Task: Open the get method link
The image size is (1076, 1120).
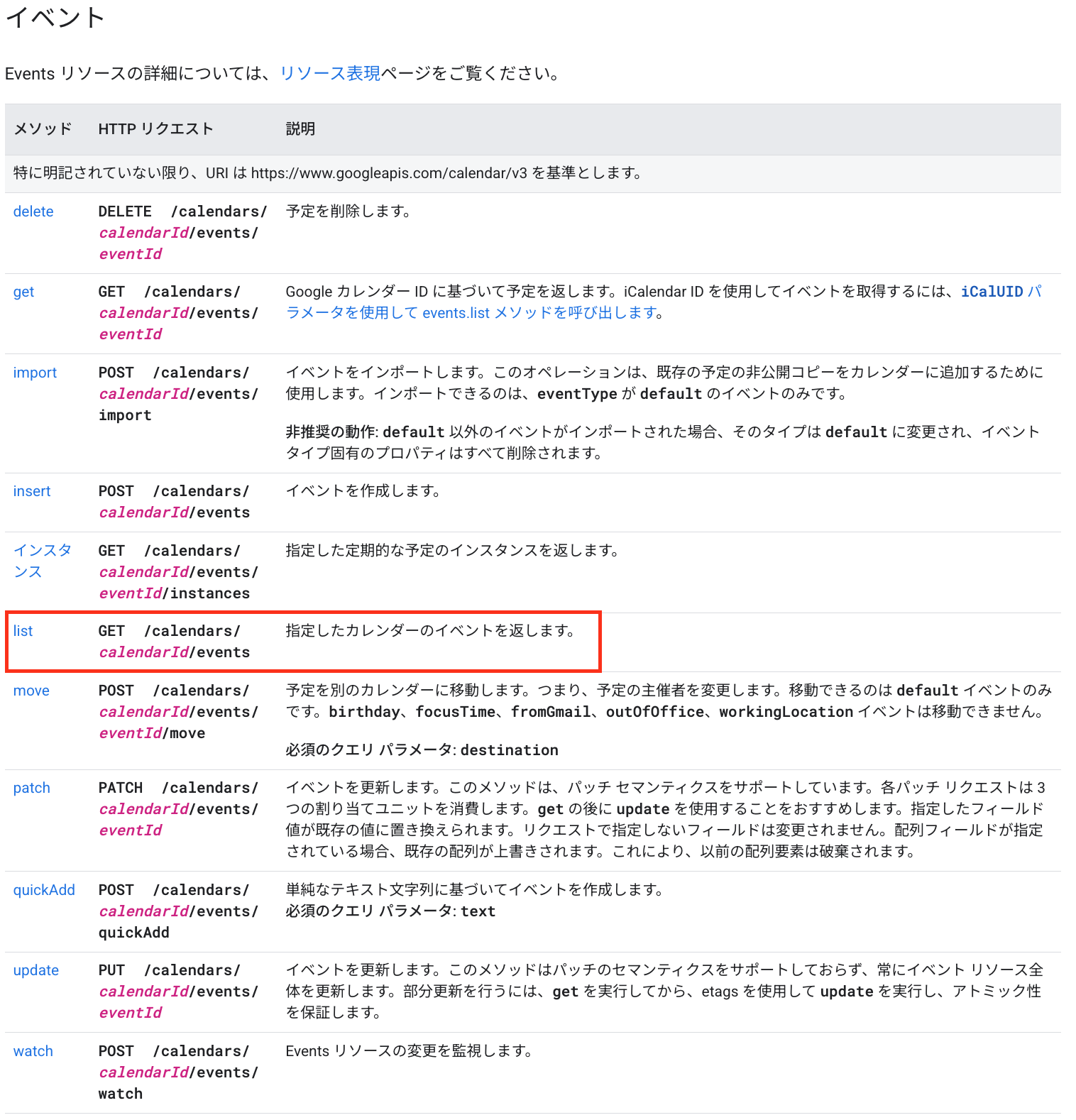Action: [23, 292]
